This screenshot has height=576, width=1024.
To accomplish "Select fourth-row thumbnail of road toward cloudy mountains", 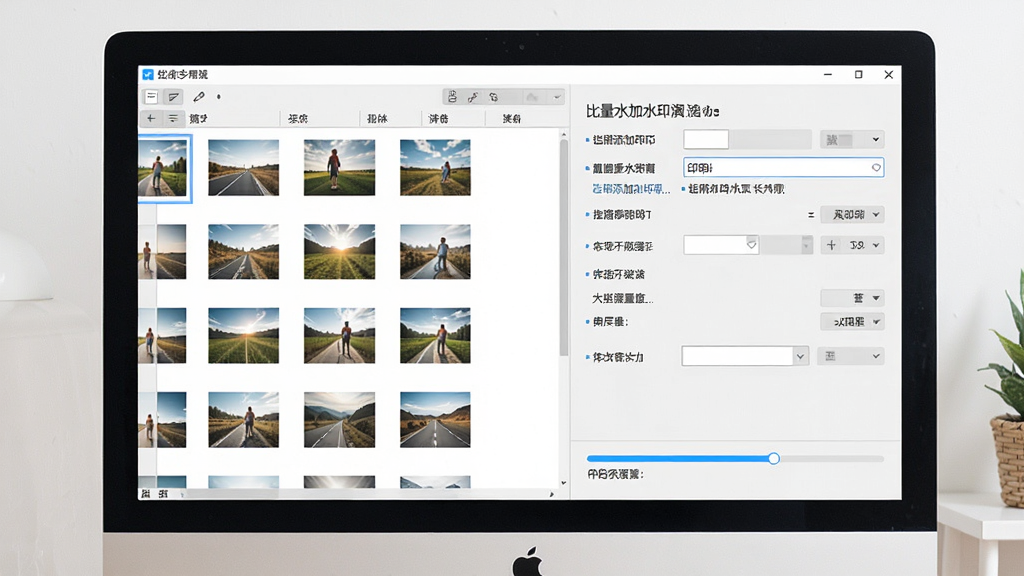I will click(340, 419).
